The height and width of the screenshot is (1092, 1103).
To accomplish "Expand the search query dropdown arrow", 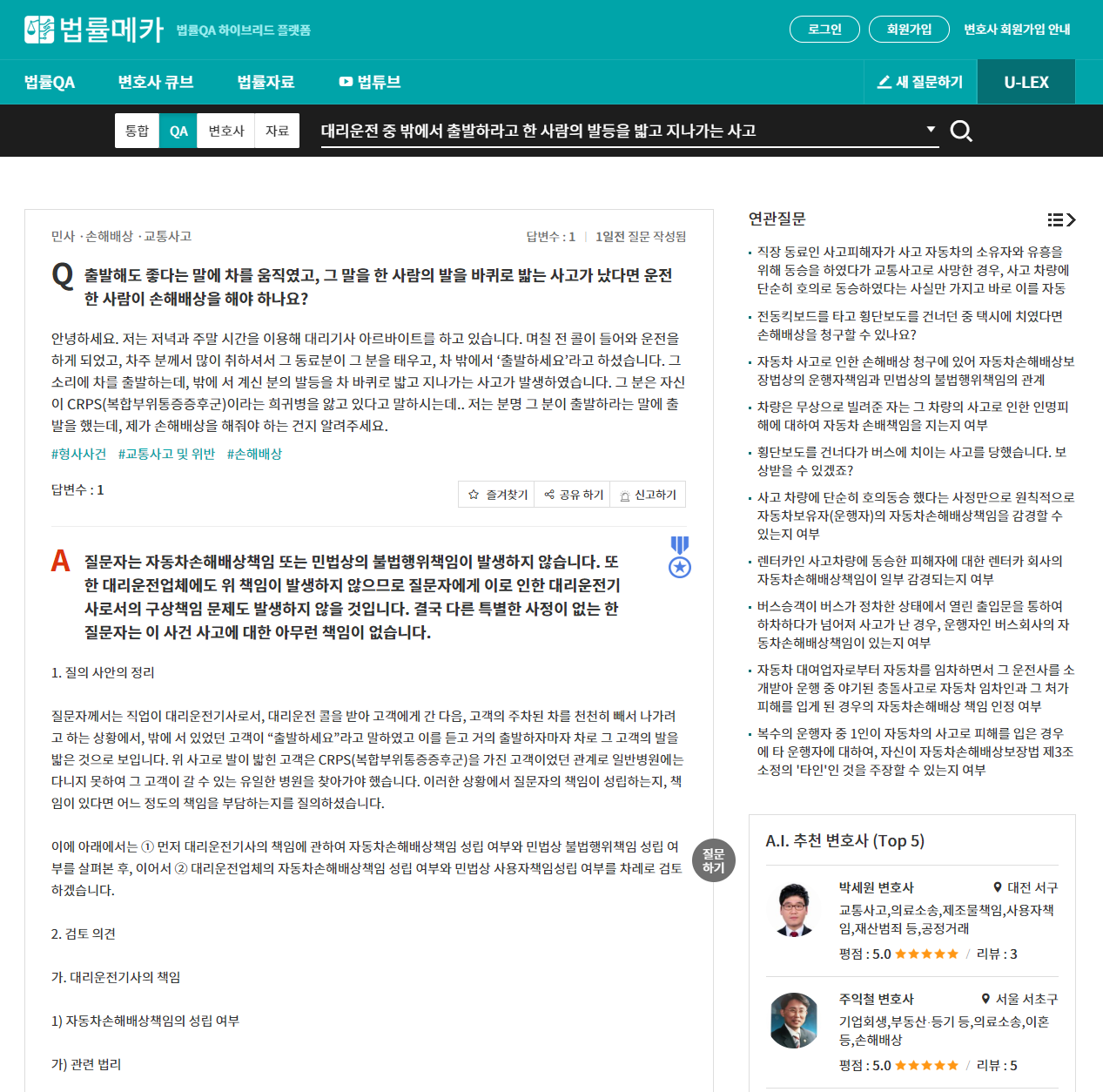I will 931,130.
